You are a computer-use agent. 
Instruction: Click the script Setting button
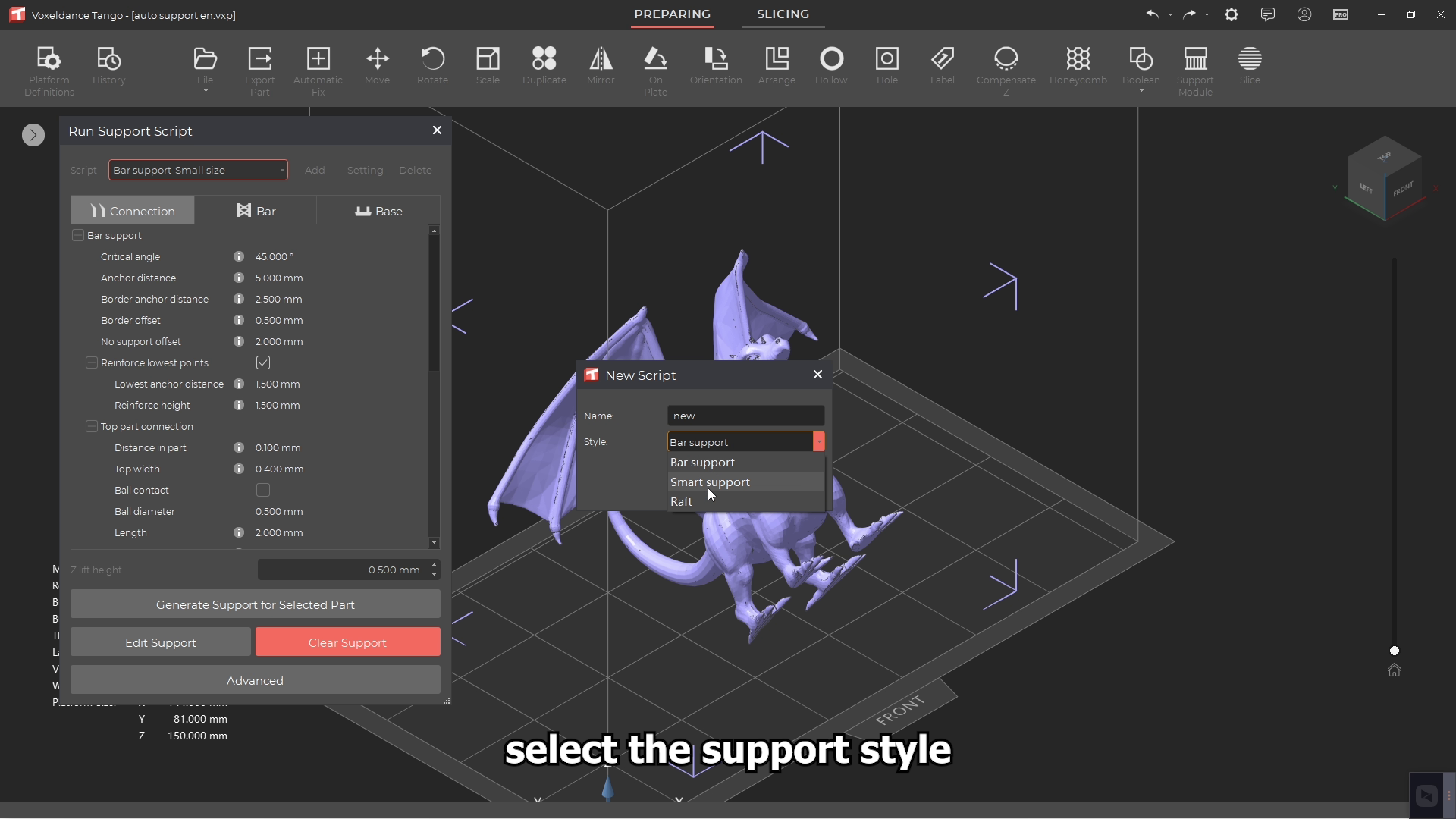[365, 171]
